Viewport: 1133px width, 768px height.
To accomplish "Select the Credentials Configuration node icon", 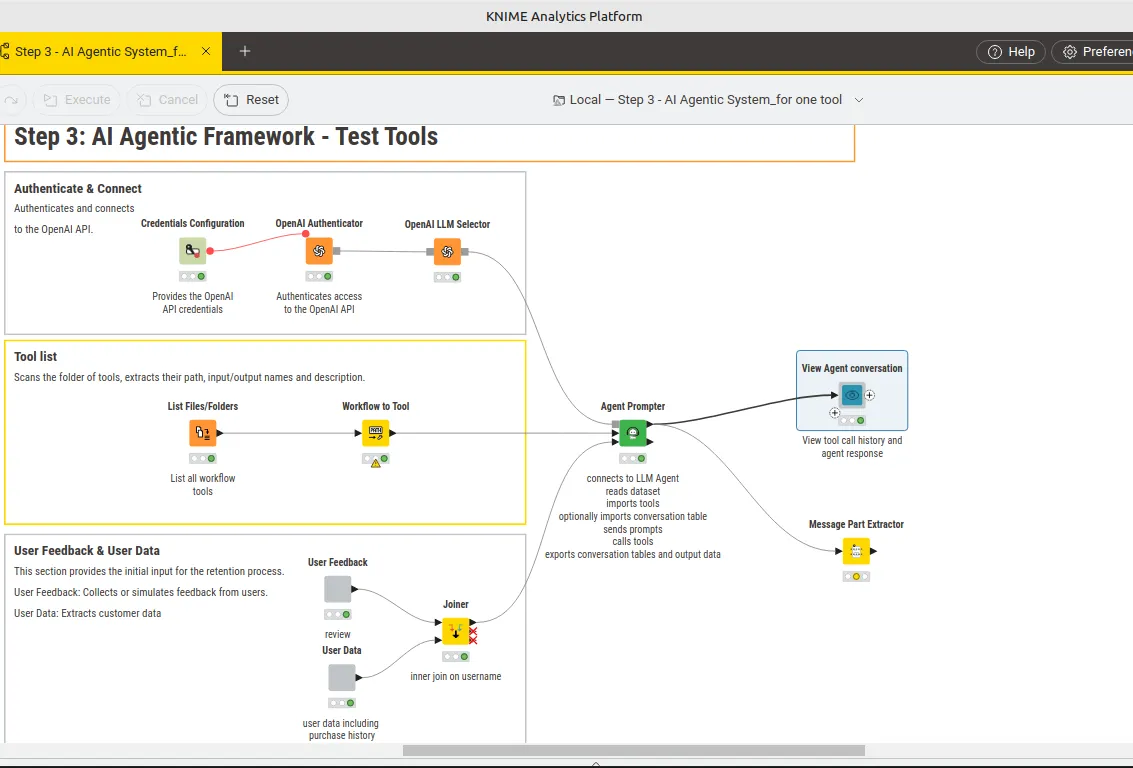I will (192, 251).
